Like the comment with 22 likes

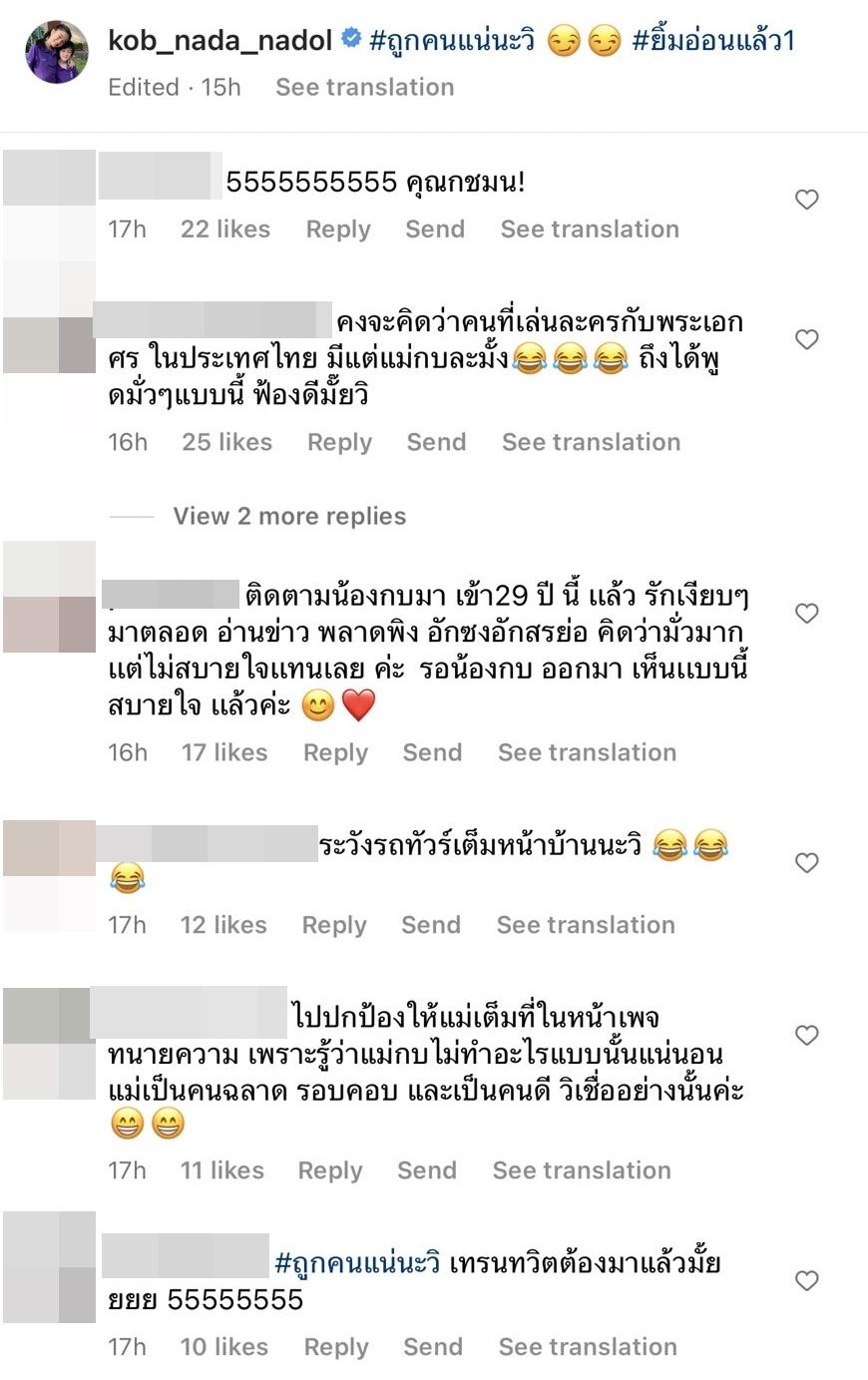[806, 200]
